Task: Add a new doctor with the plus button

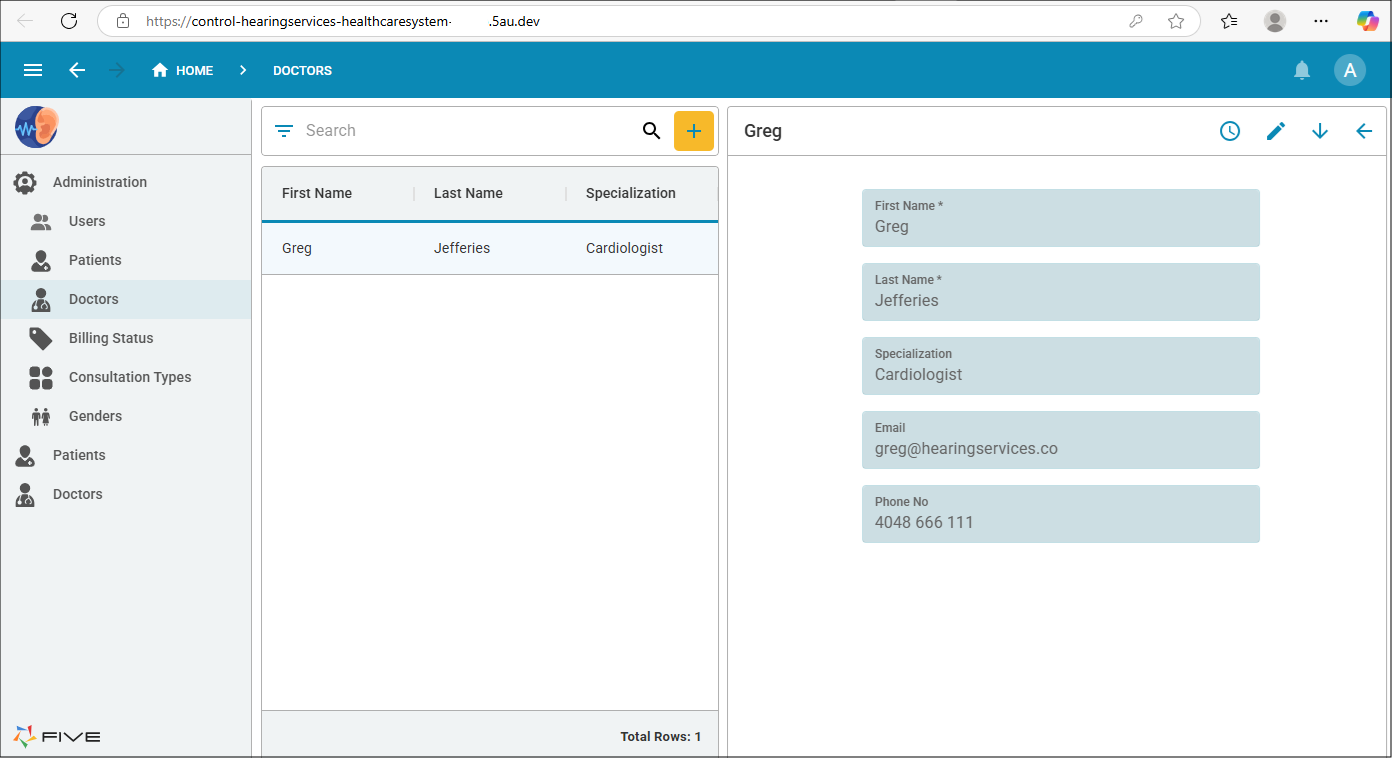Action: click(694, 131)
